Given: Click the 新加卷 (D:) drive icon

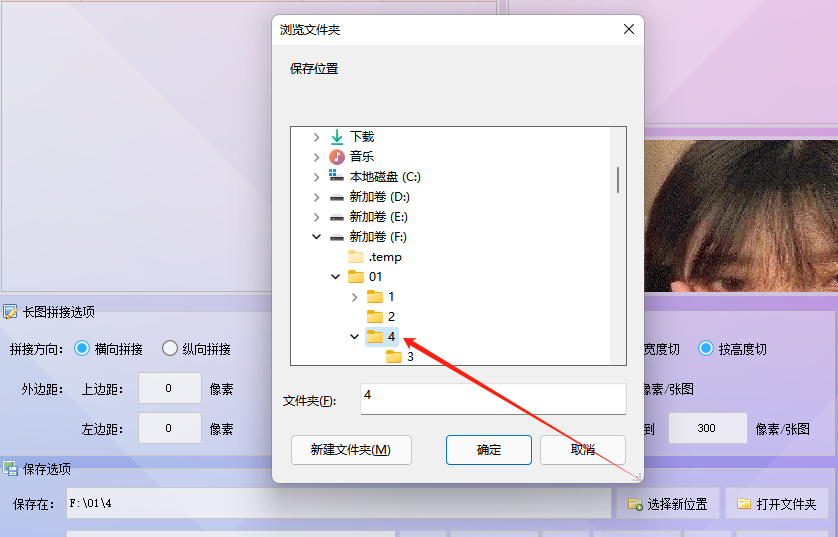Looking at the screenshot, I should point(337,197).
